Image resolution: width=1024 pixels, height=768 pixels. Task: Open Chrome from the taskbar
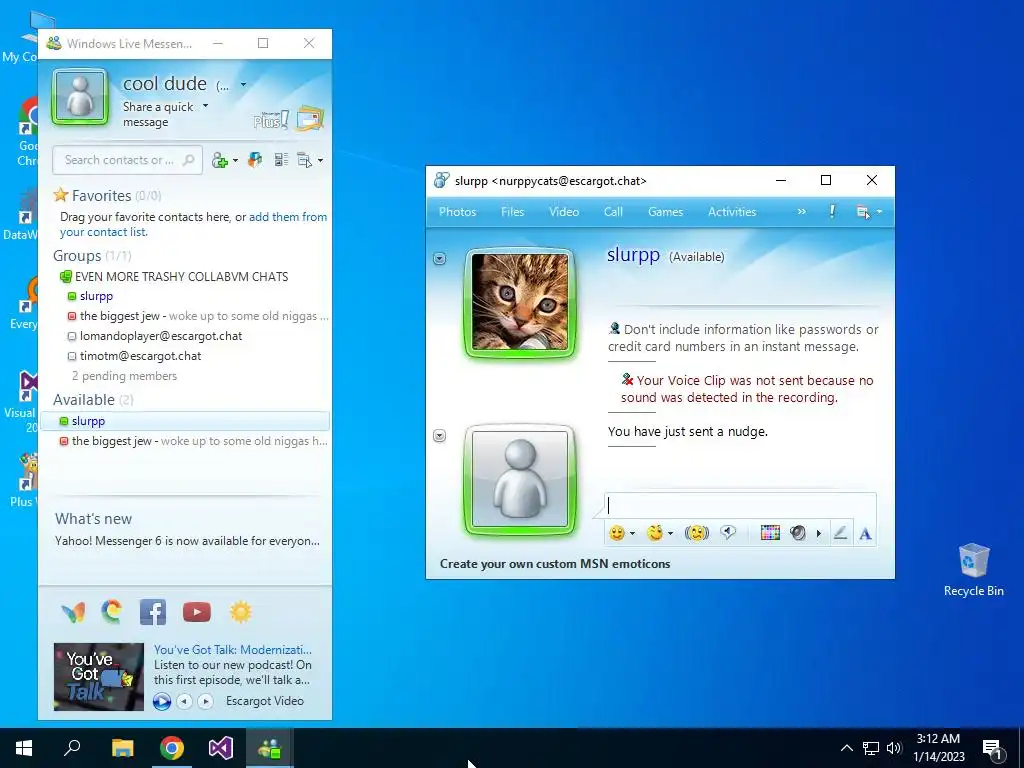[172, 748]
